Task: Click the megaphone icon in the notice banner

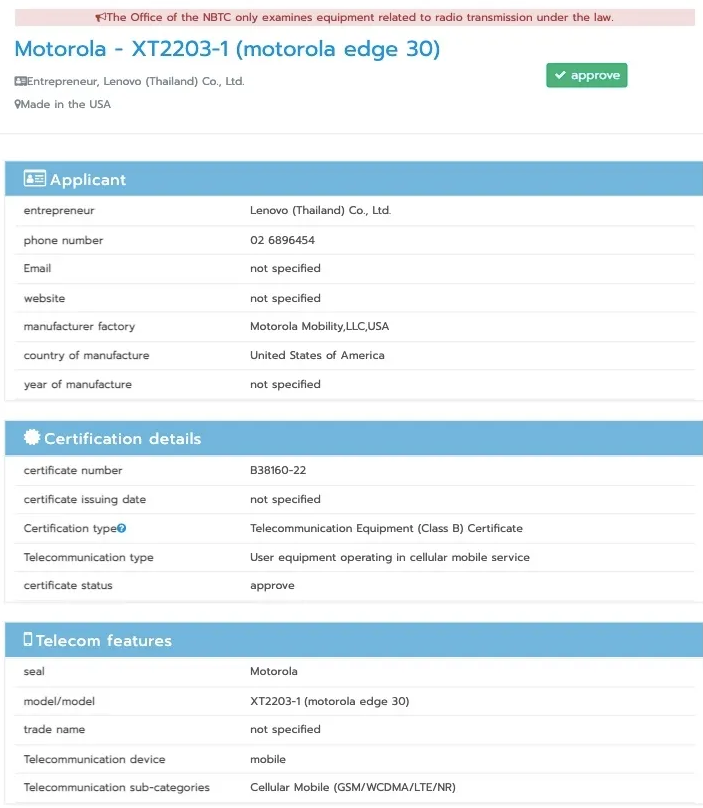Action: (x=99, y=18)
